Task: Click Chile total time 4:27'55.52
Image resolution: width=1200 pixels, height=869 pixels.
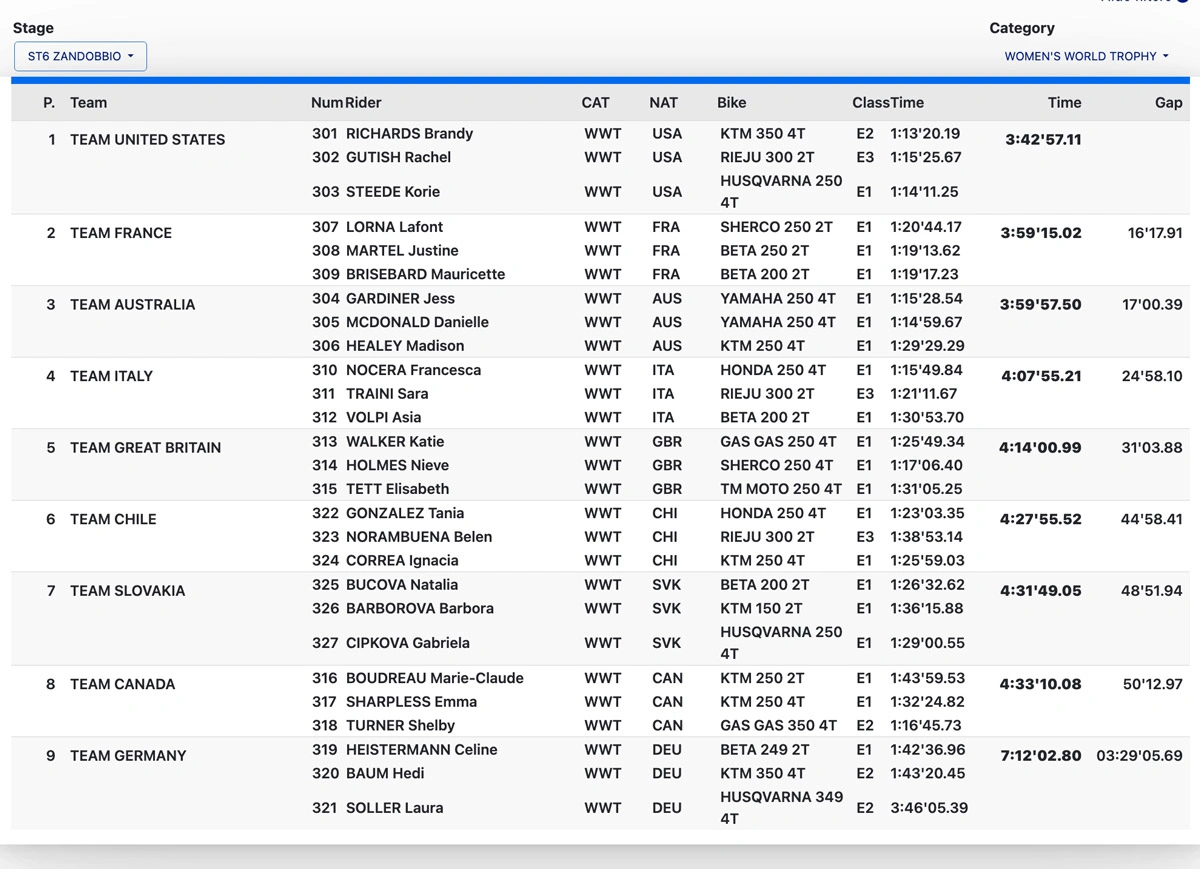Action: tap(1041, 520)
